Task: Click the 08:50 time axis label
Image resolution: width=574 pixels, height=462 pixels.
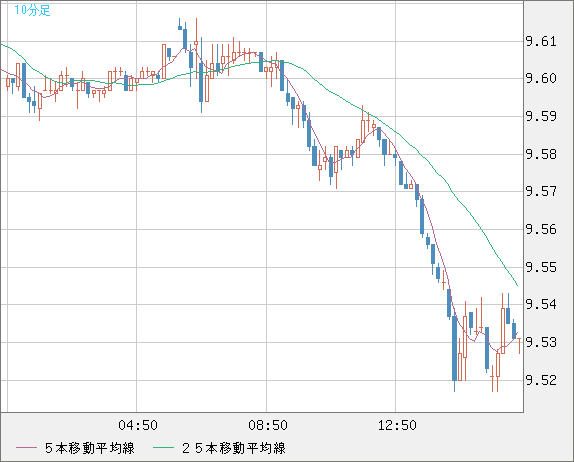Action: coord(268,425)
